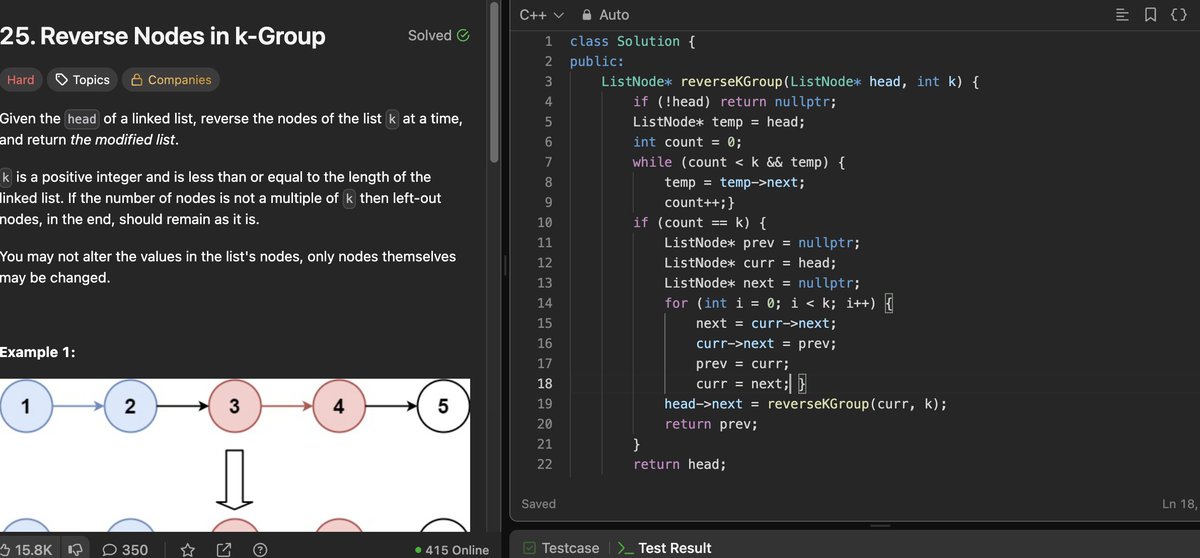Click the Hard difficulty tag
1200x558 pixels.
20,80
